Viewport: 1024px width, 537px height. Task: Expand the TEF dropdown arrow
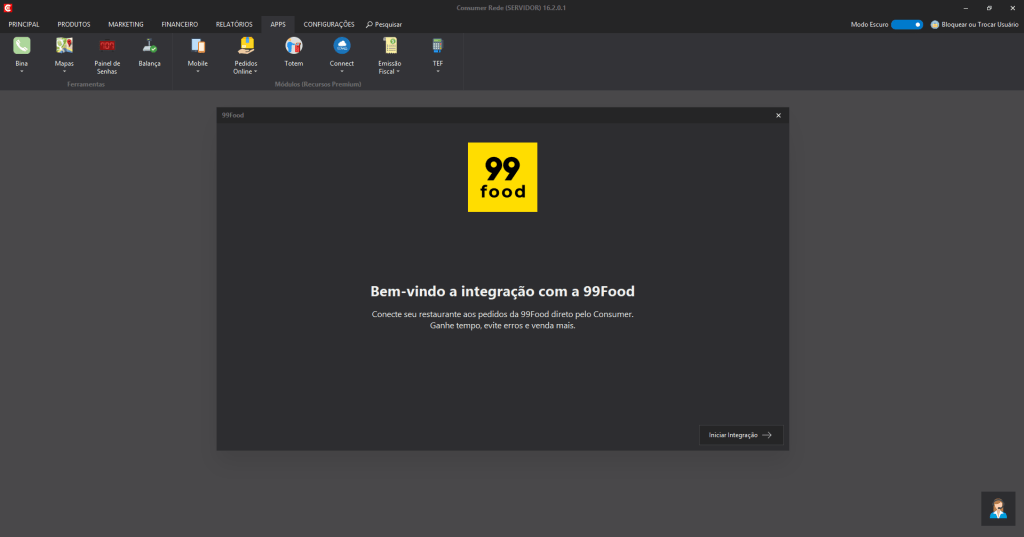(438, 71)
